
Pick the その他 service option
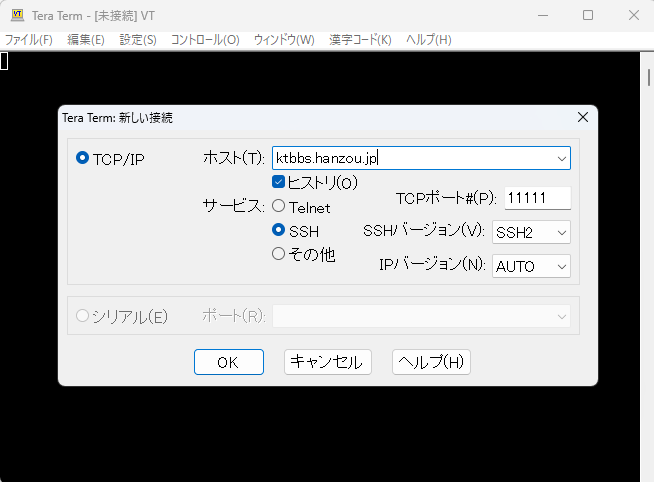pyautogui.click(x=279, y=254)
